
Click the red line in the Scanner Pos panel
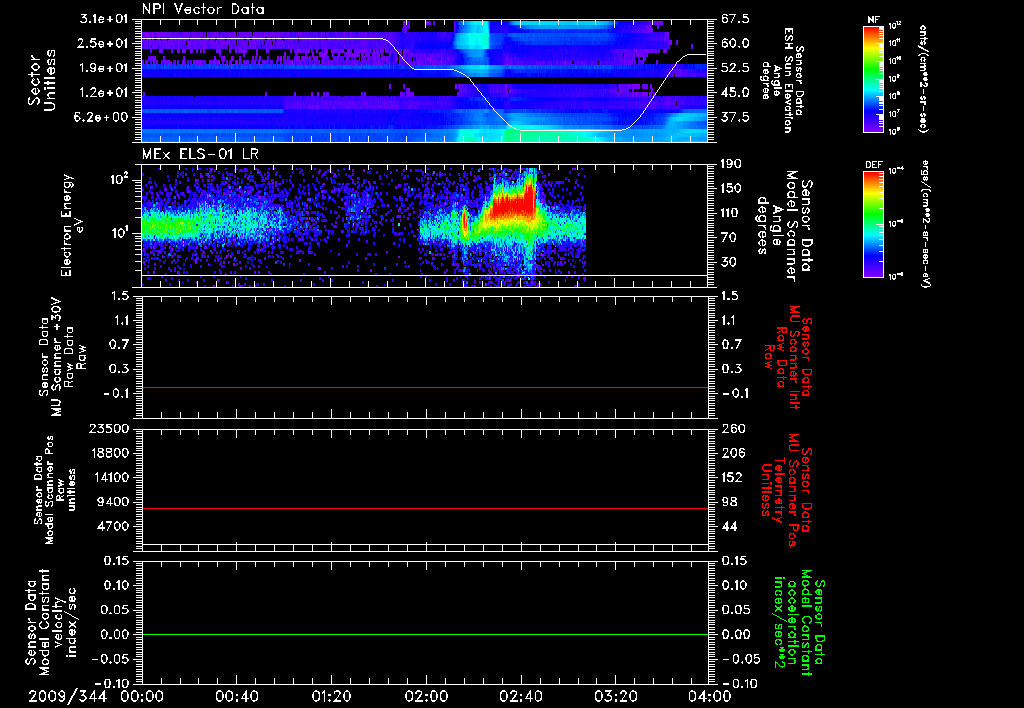pos(424,509)
